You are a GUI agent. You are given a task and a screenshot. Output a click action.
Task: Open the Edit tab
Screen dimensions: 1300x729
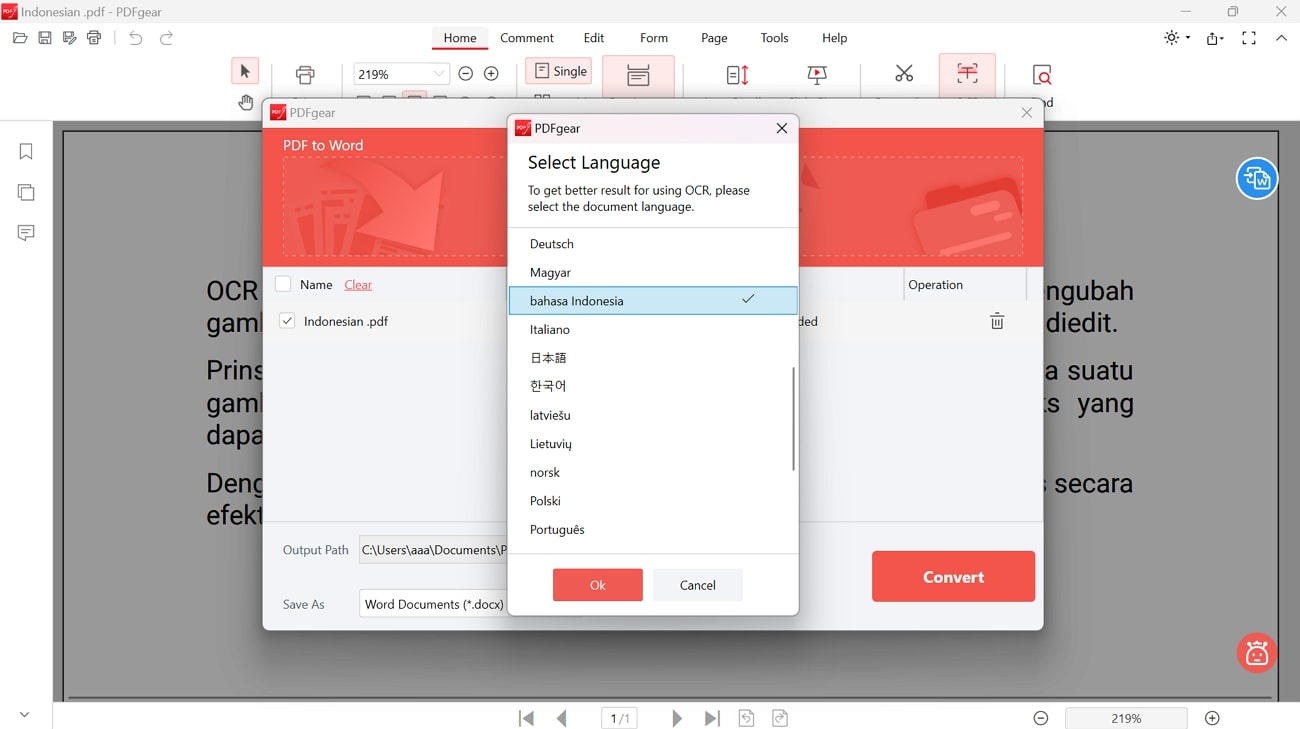coord(594,38)
